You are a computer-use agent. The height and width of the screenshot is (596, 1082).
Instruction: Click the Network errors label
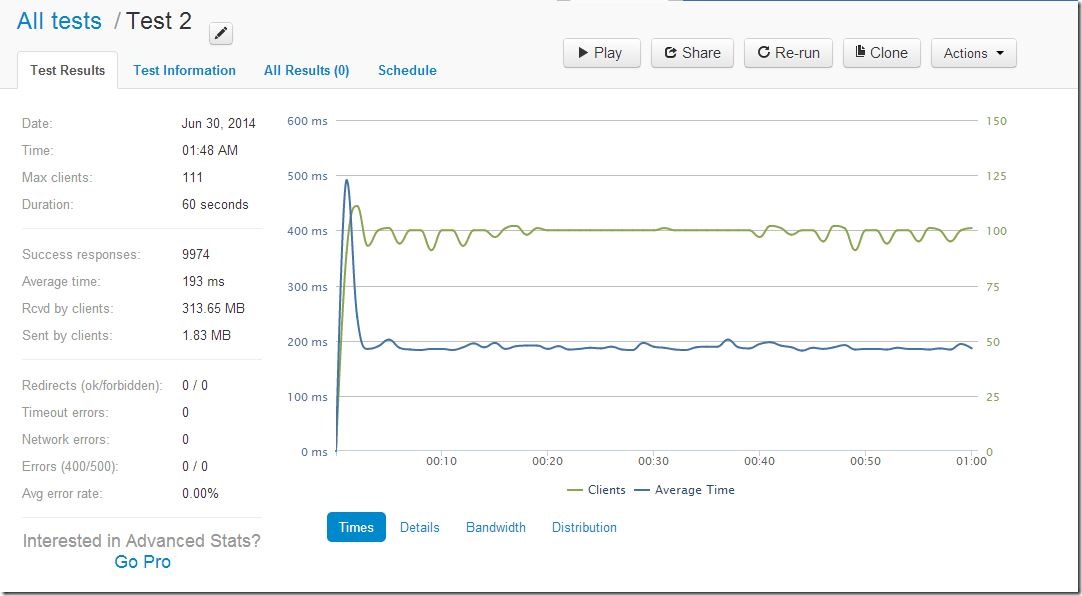point(66,439)
